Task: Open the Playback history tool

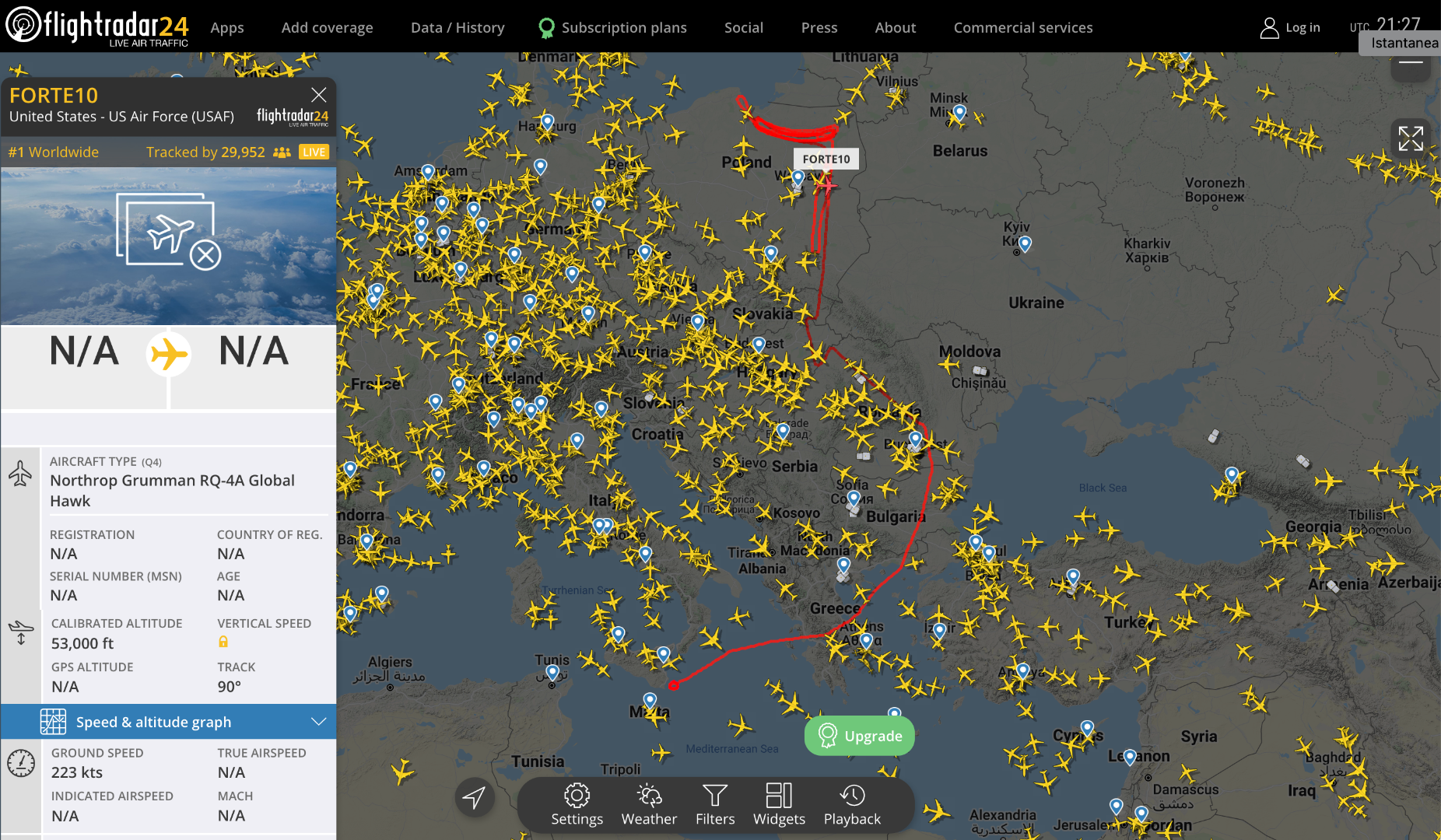Action: 852,805
